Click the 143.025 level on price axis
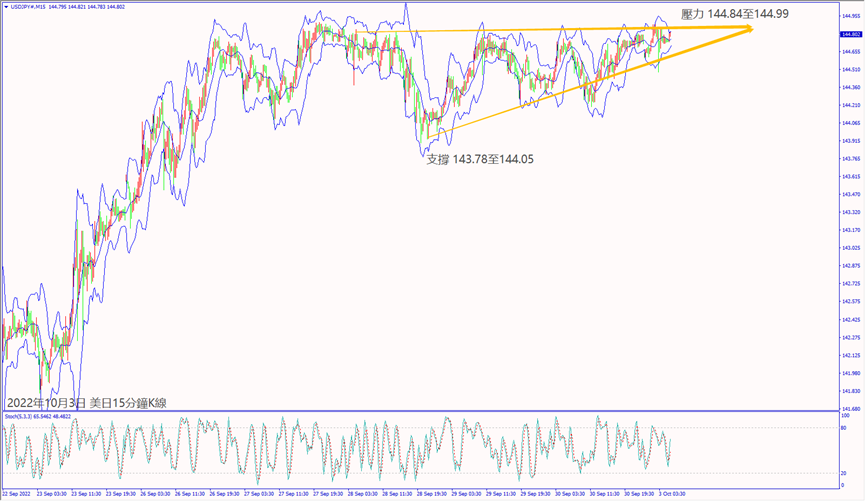The image size is (865, 501). [852, 248]
